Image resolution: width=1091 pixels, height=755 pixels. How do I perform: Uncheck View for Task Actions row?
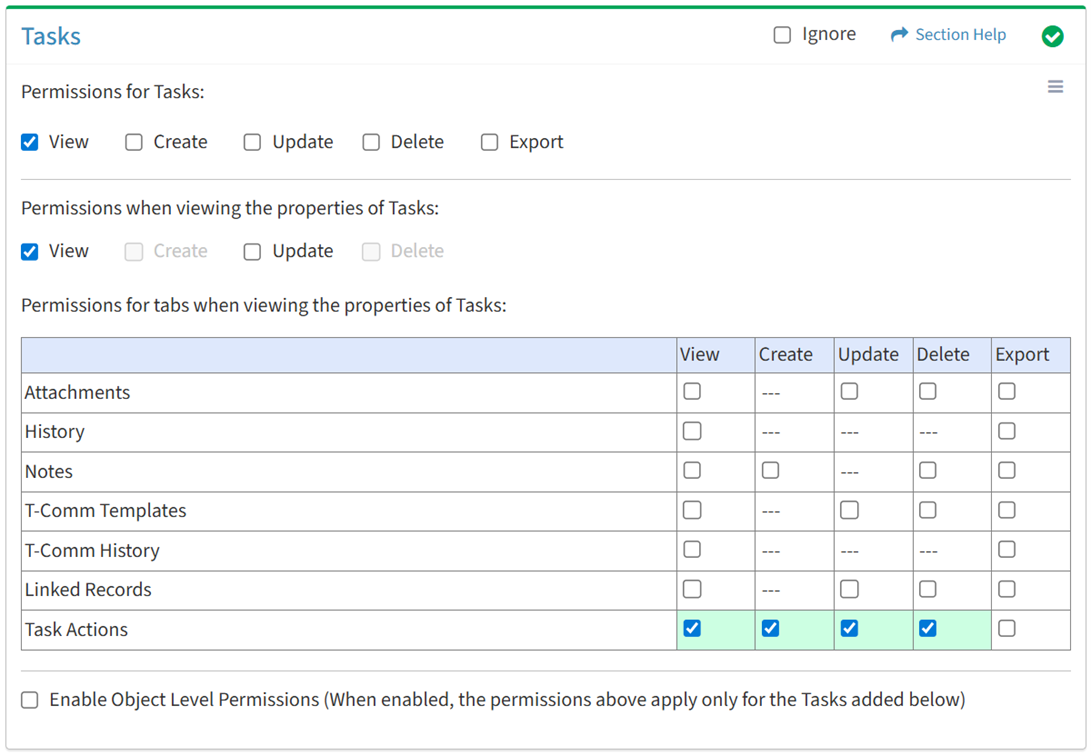(692, 628)
